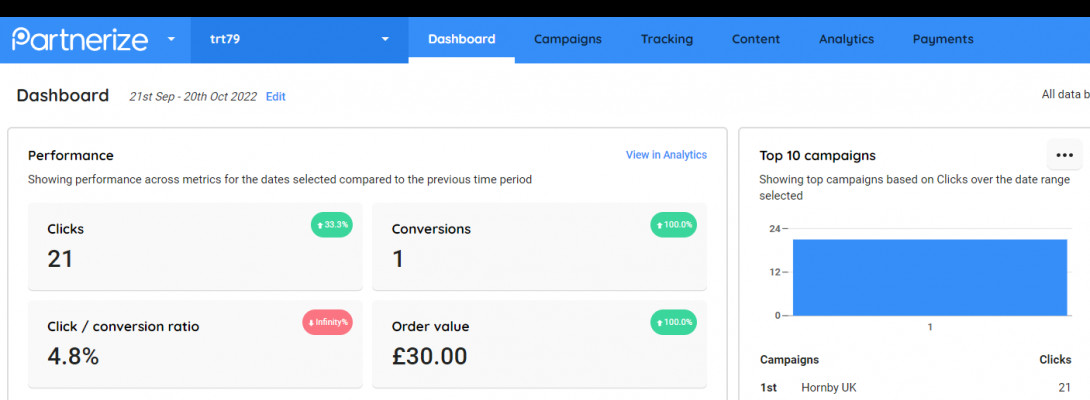Image resolution: width=1090 pixels, height=400 pixels.
Task: Go to the Tracking tab
Action: 666,39
